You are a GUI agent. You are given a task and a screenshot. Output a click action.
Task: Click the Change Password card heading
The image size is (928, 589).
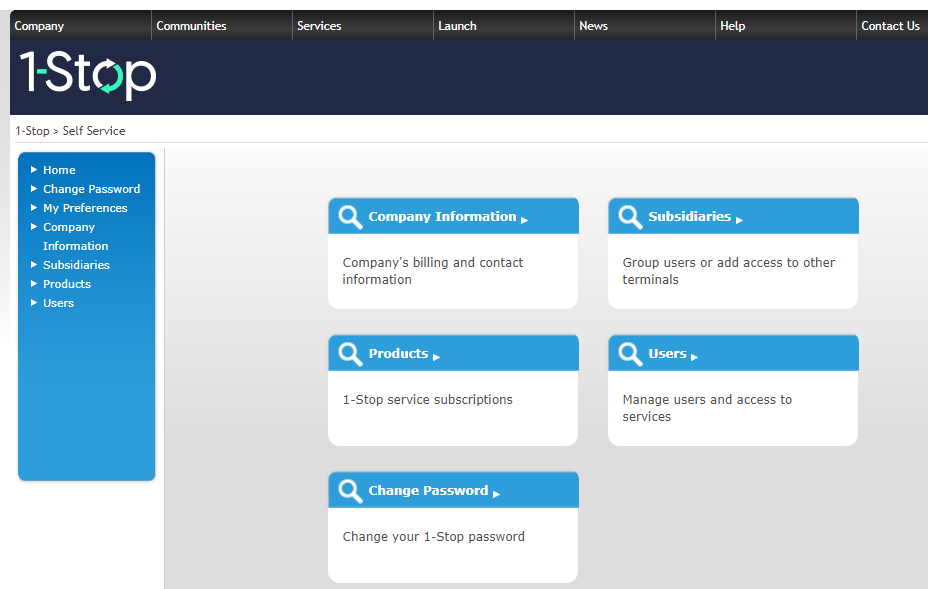pos(428,491)
